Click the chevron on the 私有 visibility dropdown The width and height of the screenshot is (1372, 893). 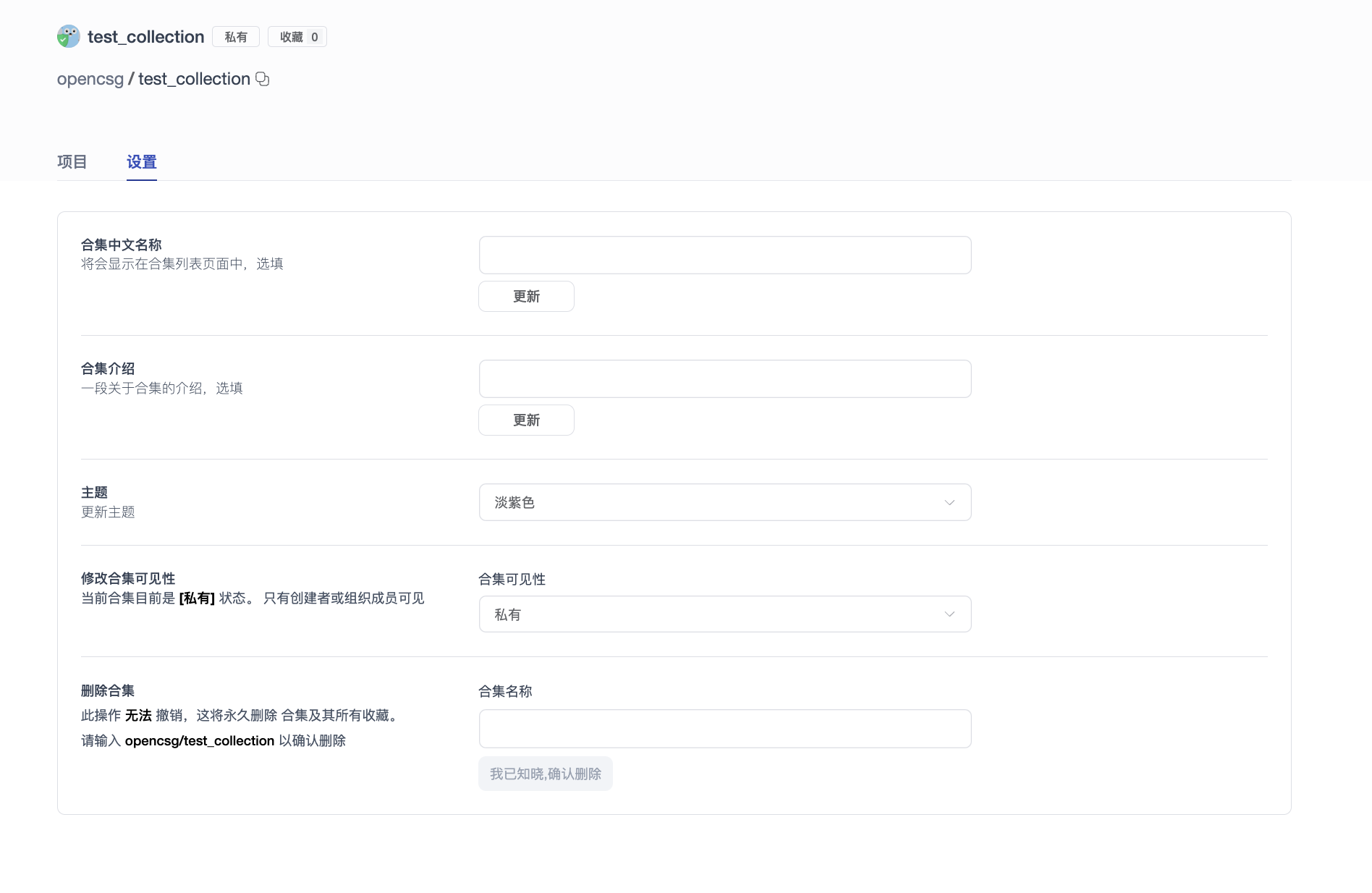click(949, 614)
